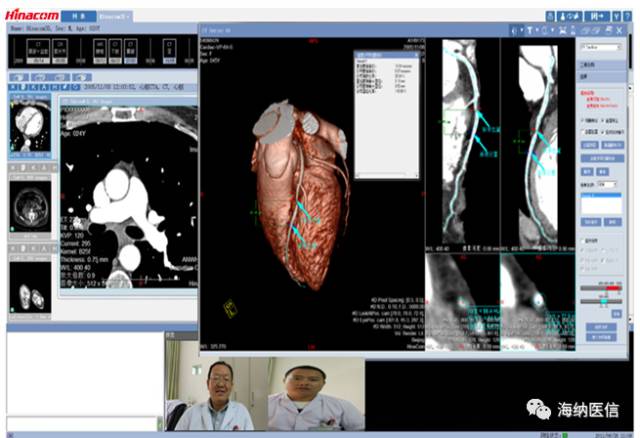
Task: Switch to the dark blue tab beside the Hinacom logo
Action: pos(79,16)
